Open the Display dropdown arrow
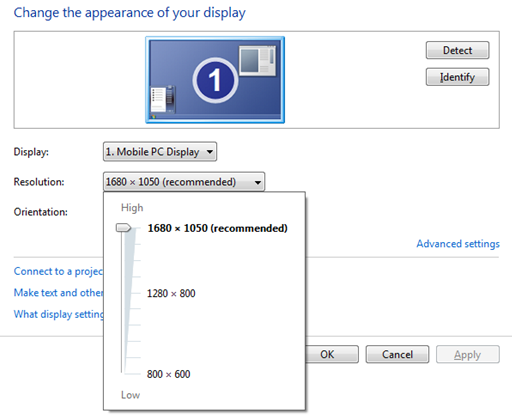Viewport: 512px width, 417px height. (x=210, y=152)
